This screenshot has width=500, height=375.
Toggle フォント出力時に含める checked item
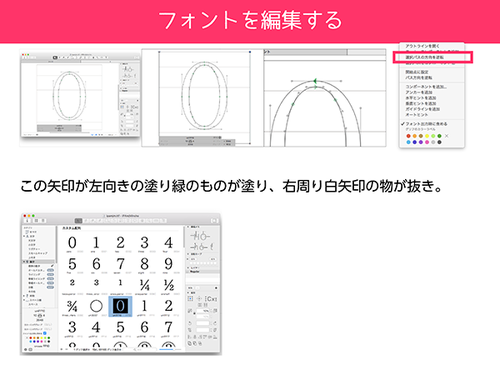tap(424, 124)
